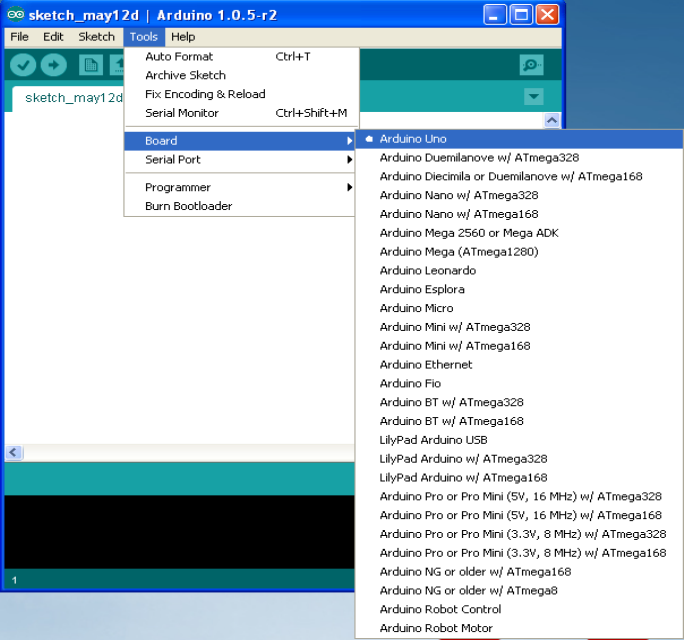Expand the Serial Port submenu
The width and height of the screenshot is (684, 640).
tap(239, 160)
